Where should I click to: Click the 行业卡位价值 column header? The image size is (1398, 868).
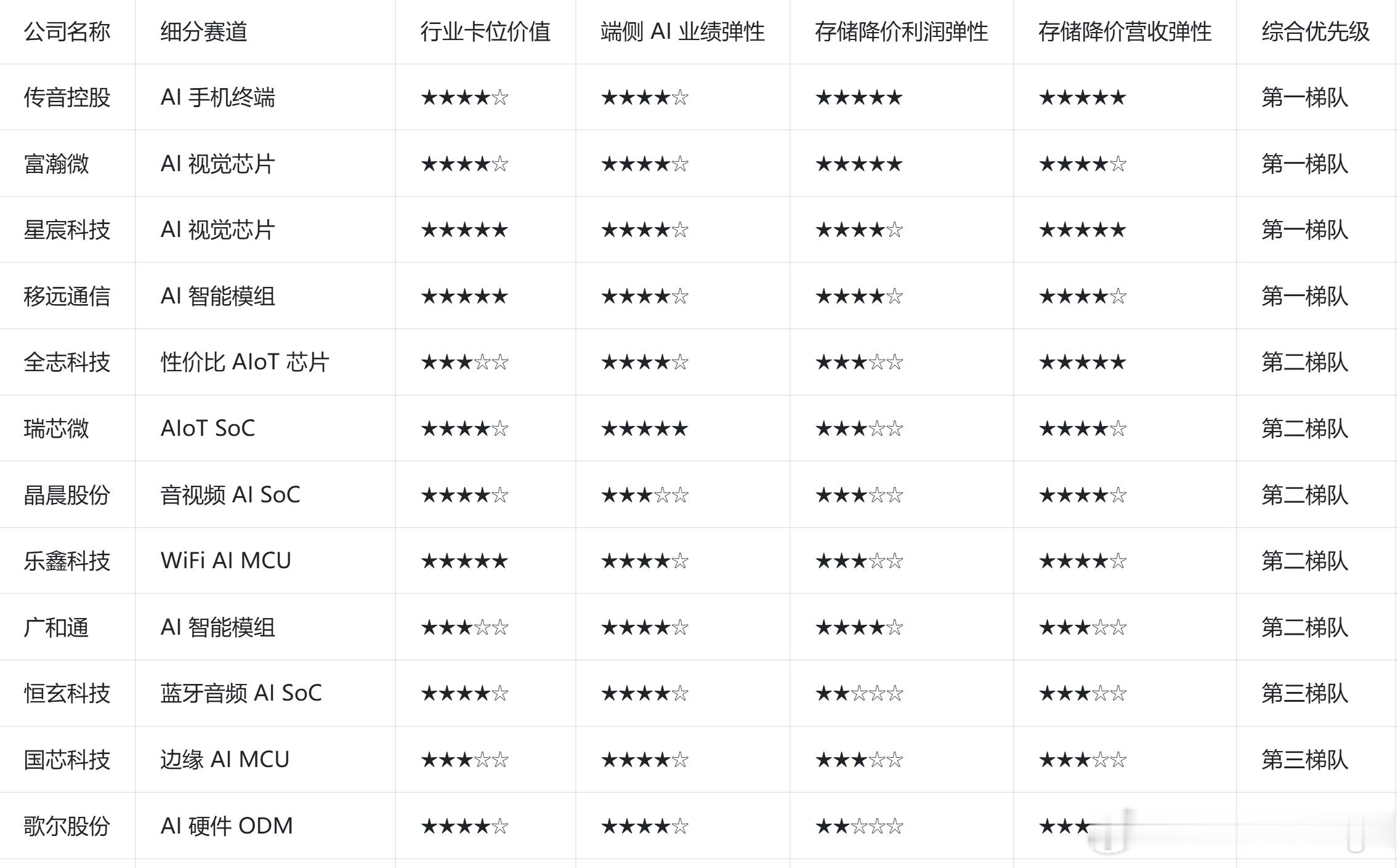485,31
